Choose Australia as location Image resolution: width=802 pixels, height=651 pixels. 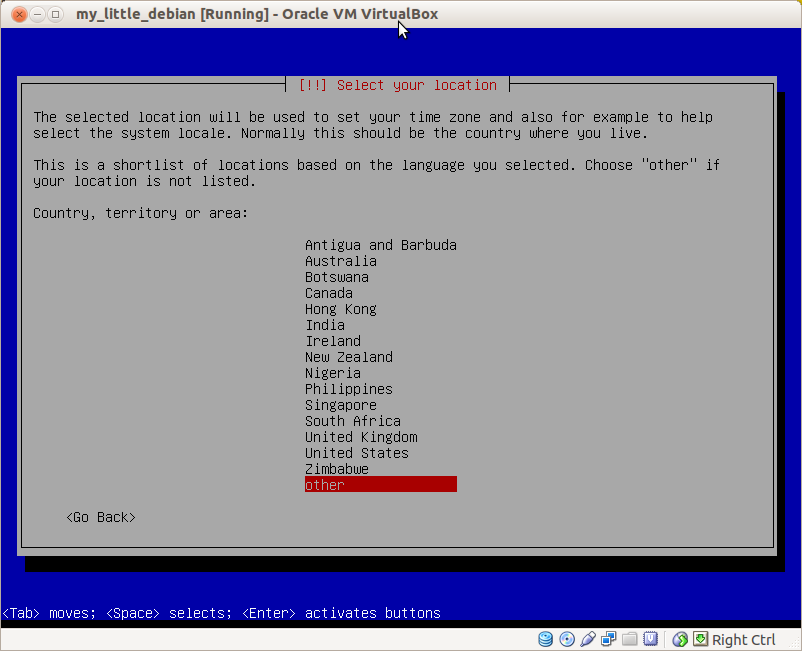pos(381,261)
